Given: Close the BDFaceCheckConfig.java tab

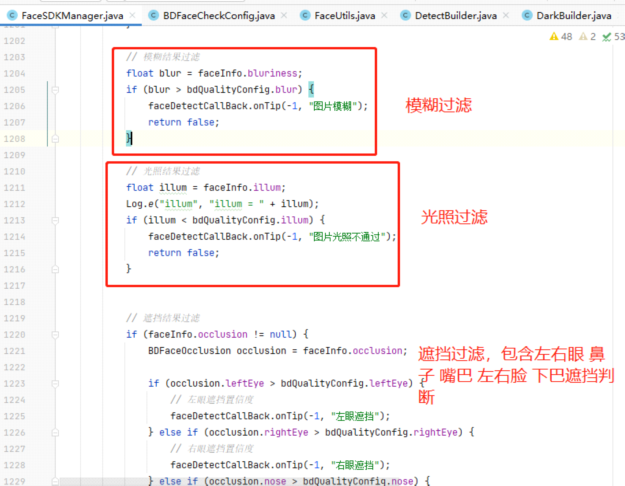Looking at the screenshot, I should [284, 16].
